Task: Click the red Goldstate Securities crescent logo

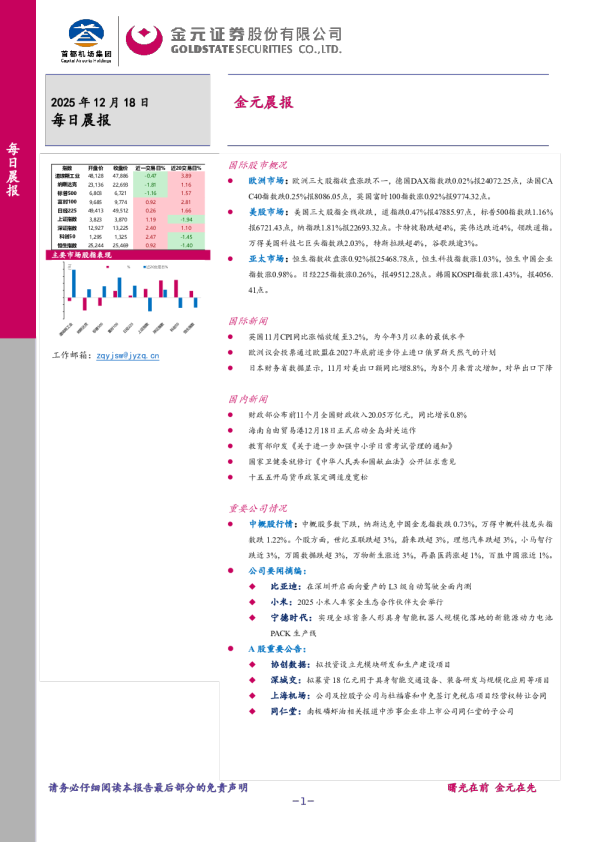Action: click(x=144, y=40)
